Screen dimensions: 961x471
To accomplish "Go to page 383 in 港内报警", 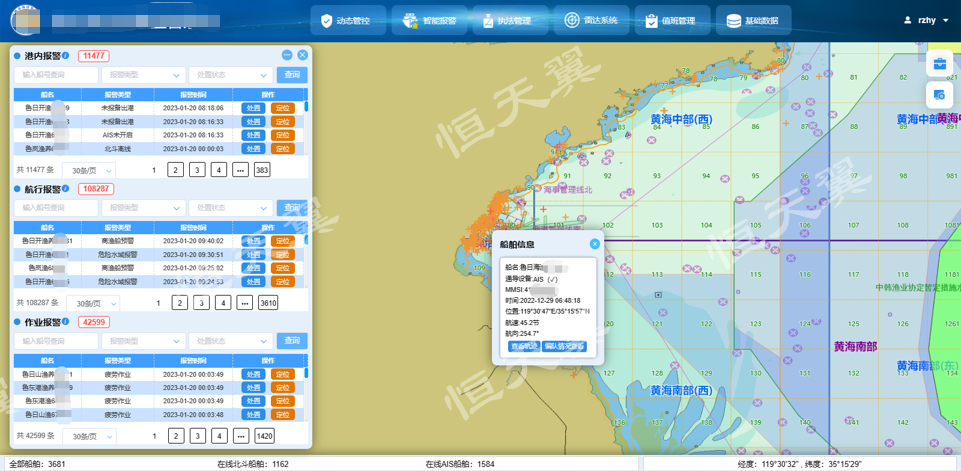I will coord(262,170).
